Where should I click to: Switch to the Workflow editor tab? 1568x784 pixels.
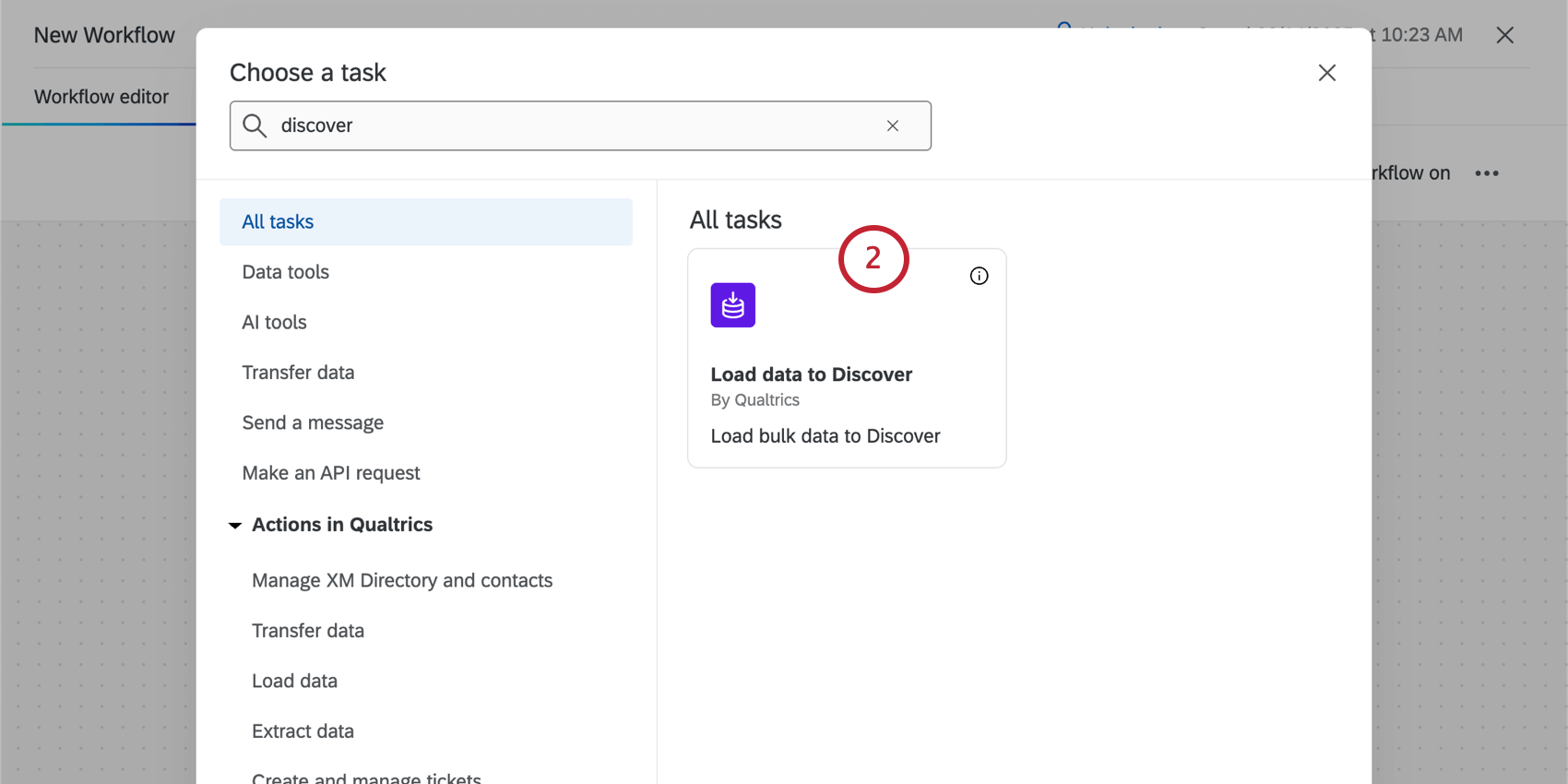[101, 97]
